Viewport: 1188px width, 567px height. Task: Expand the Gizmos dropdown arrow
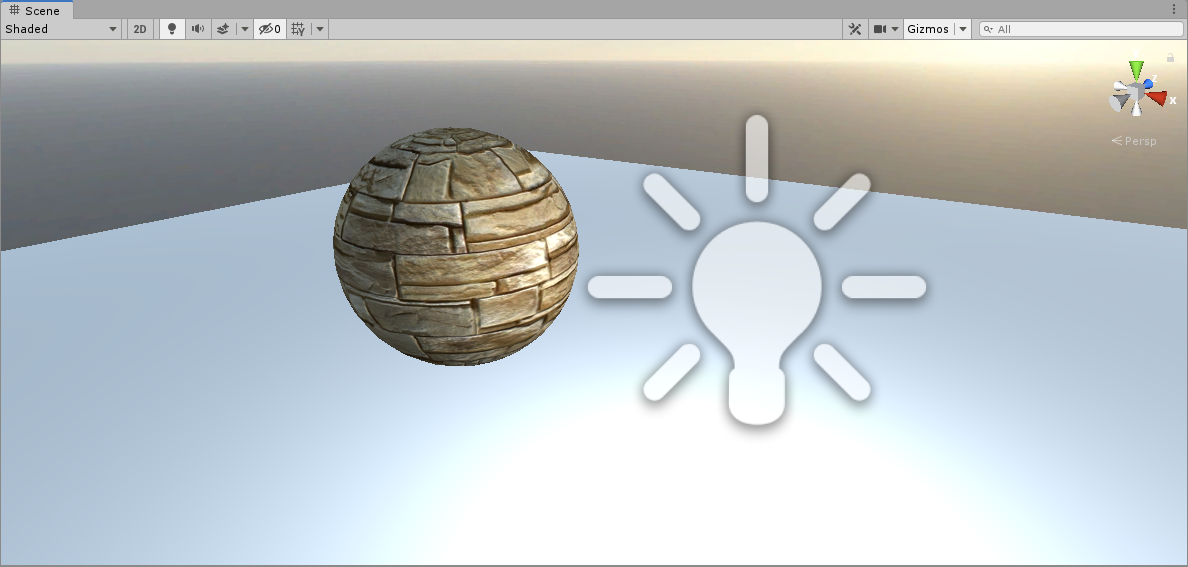click(x=963, y=29)
